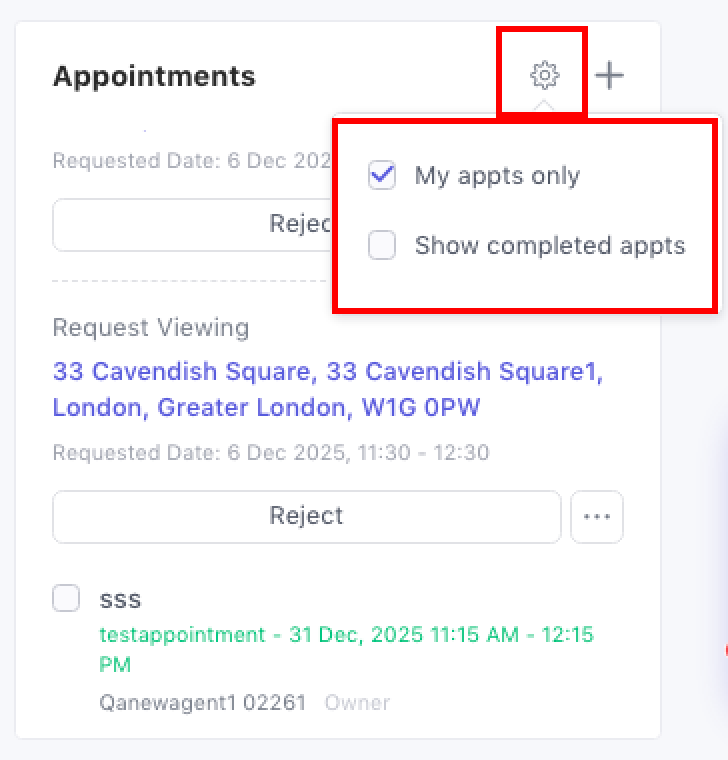728x760 pixels.
Task: Open the 33 Cavendish Square address link
Action: tap(327, 389)
